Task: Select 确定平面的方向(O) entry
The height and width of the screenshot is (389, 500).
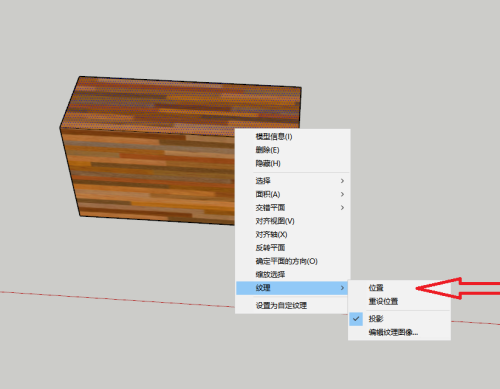Action: click(x=293, y=261)
